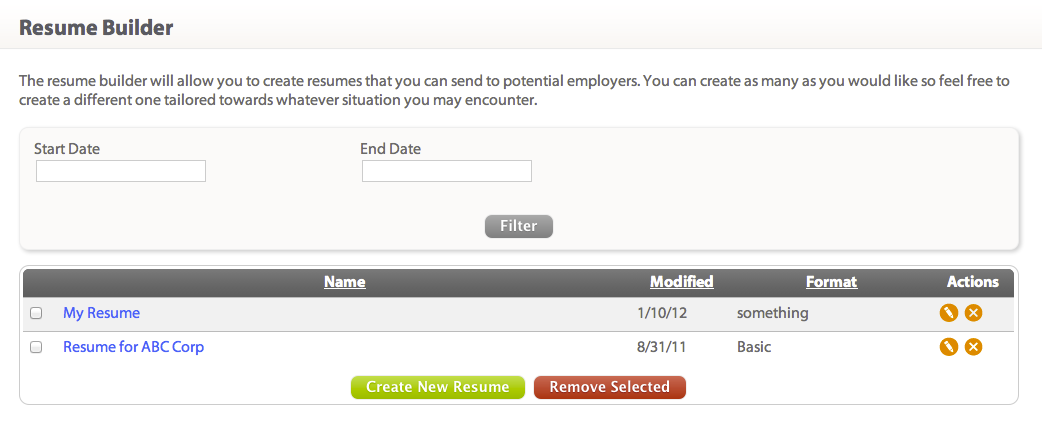The height and width of the screenshot is (444, 1042).
Task: Open the My Resume link
Action: [x=101, y=313]
